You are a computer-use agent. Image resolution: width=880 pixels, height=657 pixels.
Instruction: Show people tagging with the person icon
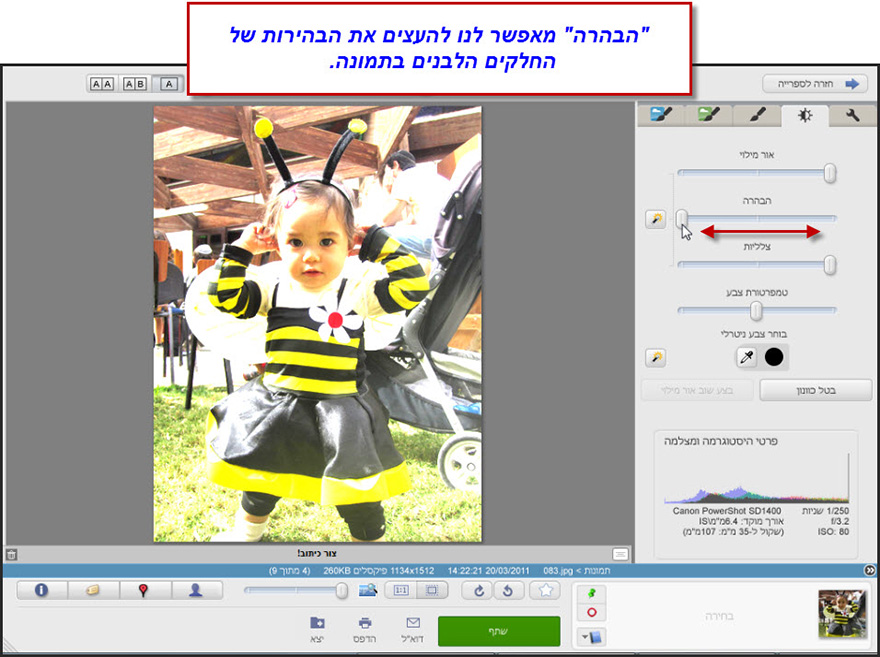[x=197, y=590]
